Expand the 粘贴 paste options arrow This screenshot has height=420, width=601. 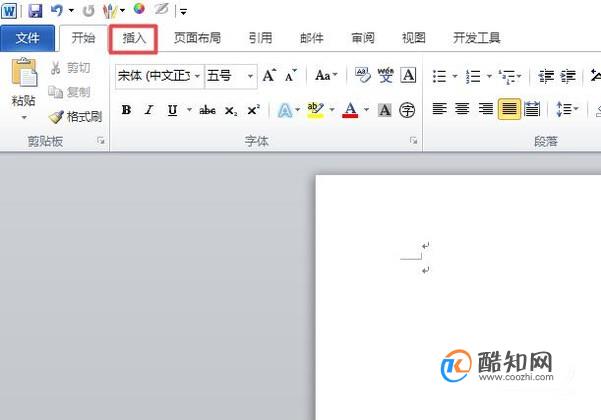tap(24, 117)
